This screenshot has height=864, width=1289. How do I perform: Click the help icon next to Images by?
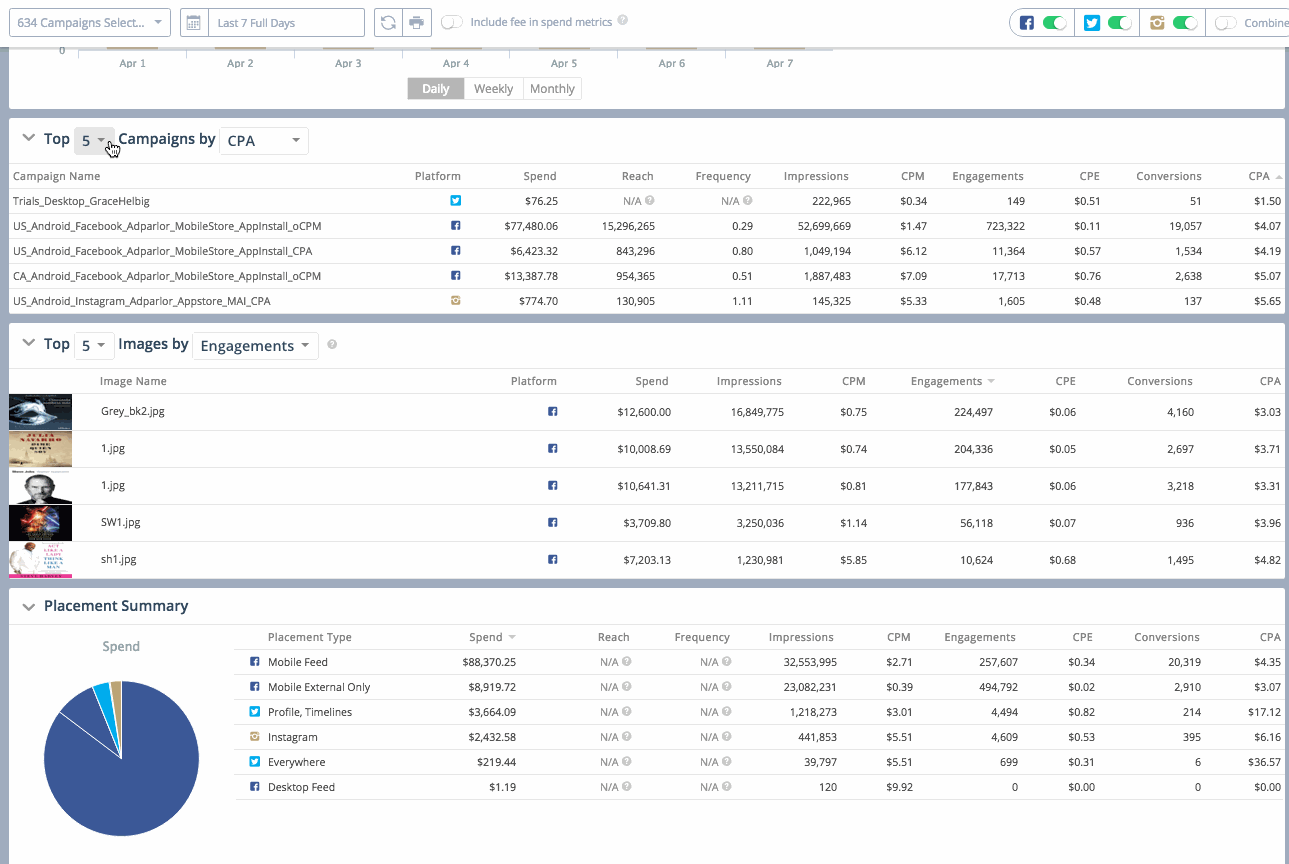click(x=330, y=345)
